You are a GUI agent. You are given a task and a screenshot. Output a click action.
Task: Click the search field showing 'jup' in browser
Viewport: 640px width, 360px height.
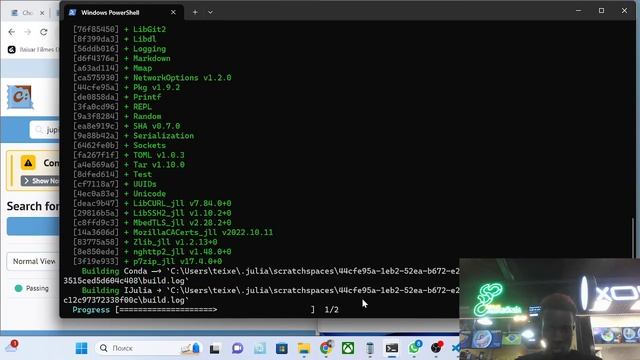pyautogui.click(x=45, y=130)
